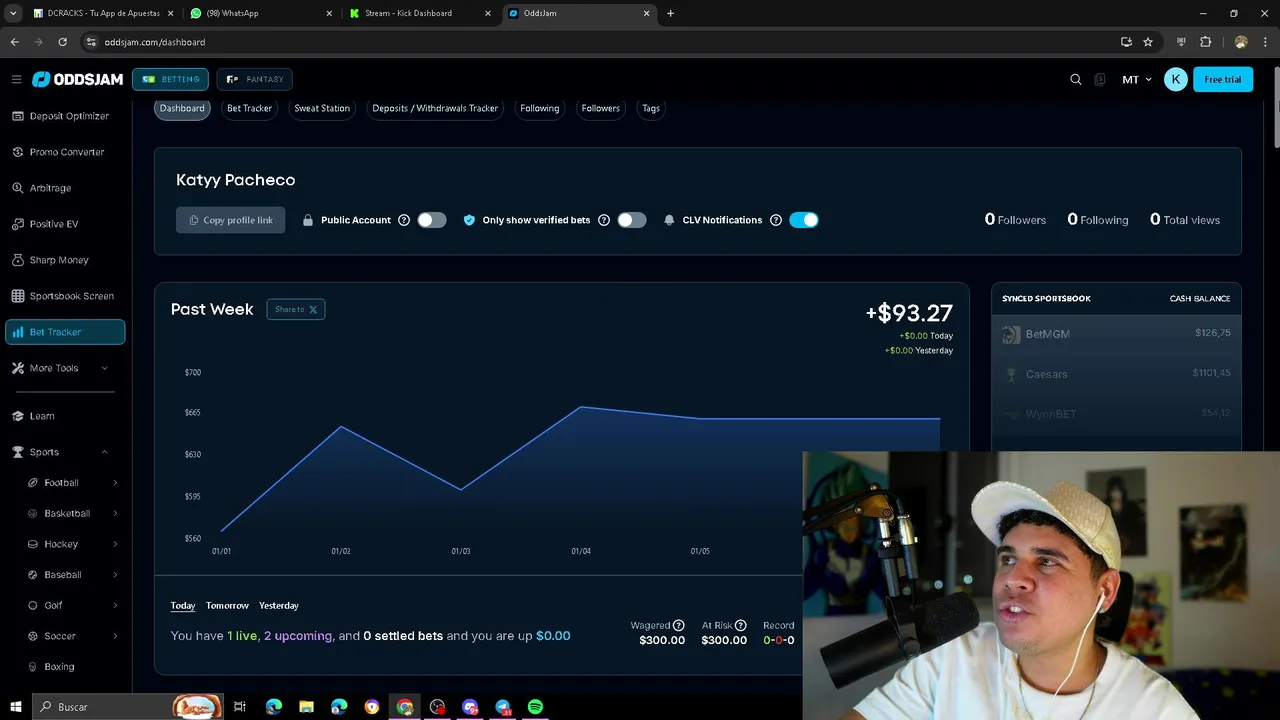Open File Explorer from the taskbar
1280x720 pixels.
[306, 707]
